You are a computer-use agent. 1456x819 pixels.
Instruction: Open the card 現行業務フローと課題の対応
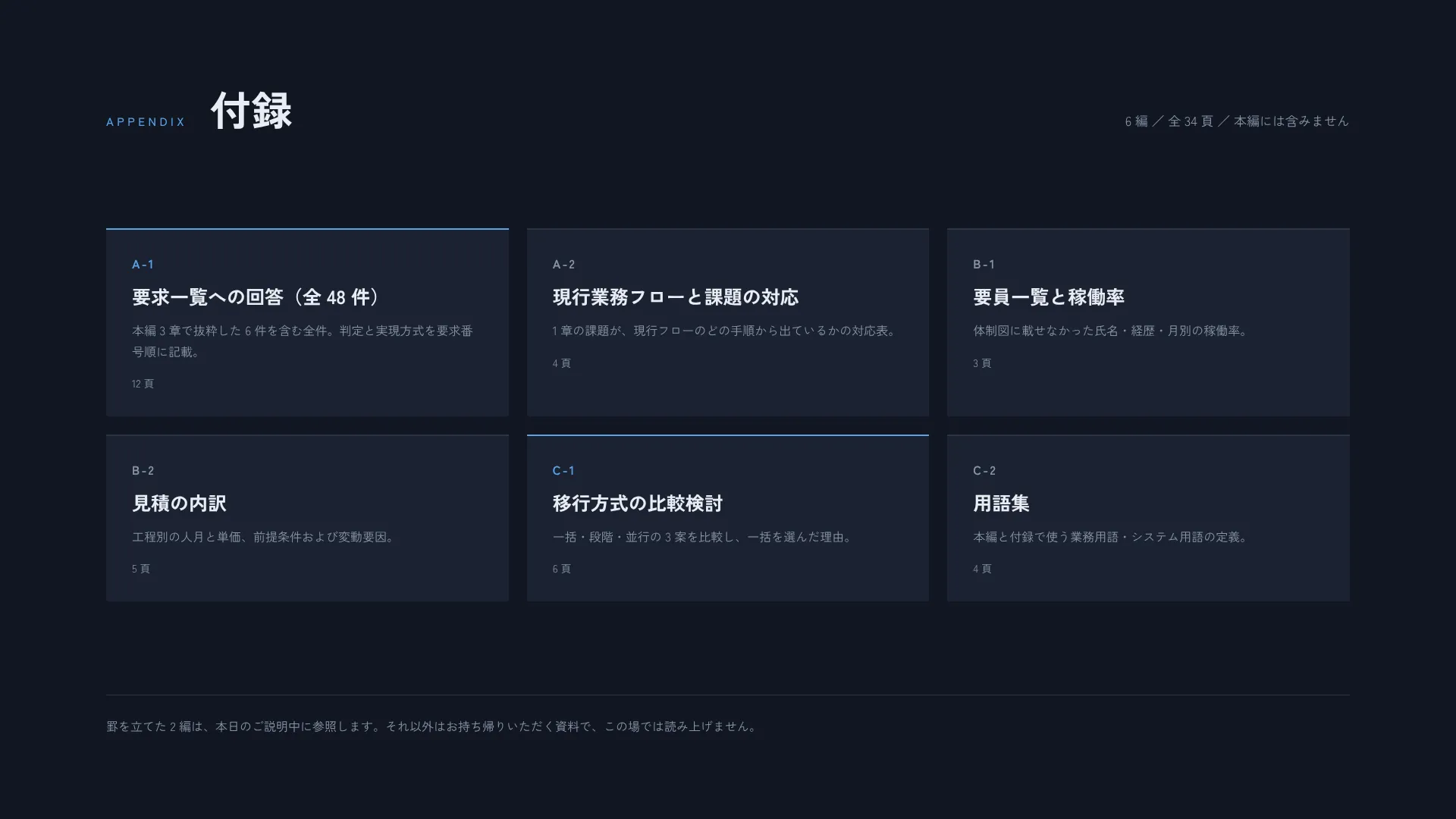[x=728, y=322]
